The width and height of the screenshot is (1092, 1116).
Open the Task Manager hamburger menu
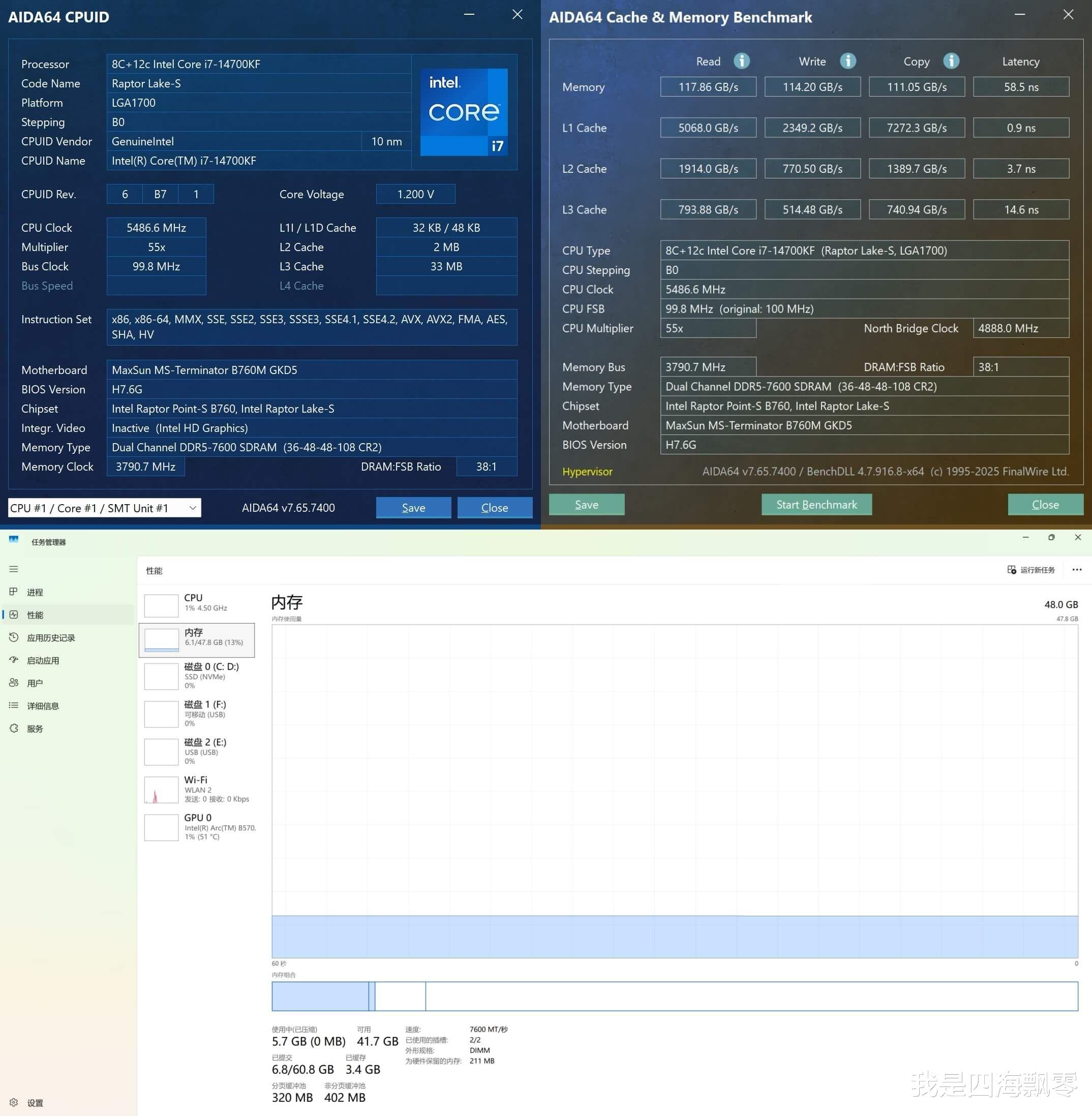[x=14, y=569]
